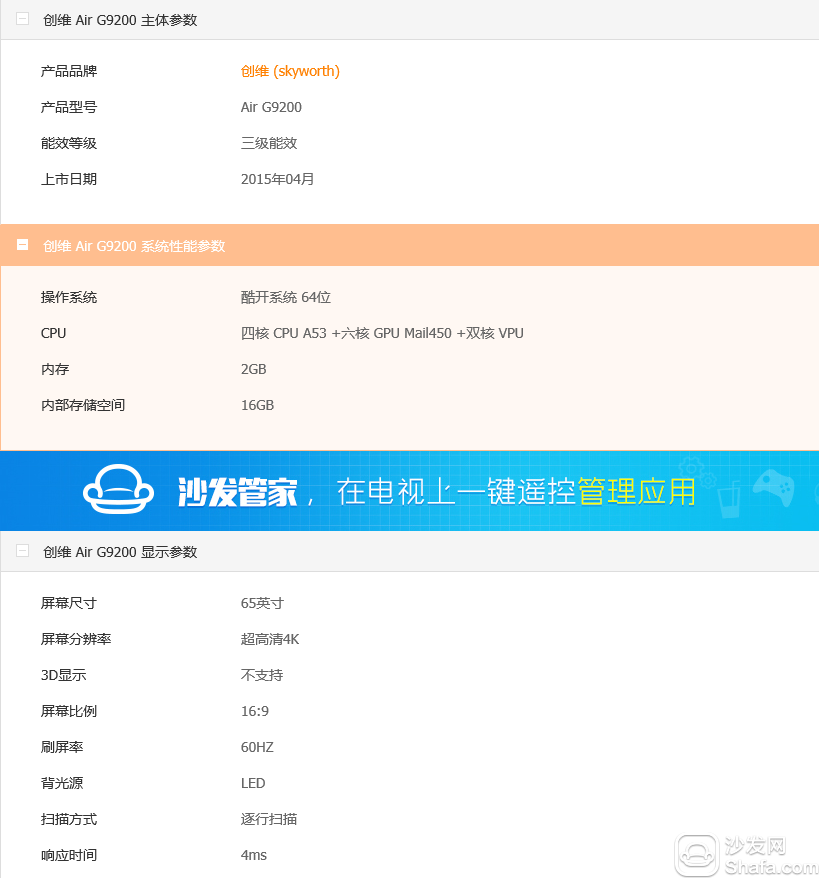Select the 屏幕比例 label
The image size is (819, 878).
(x=69, y=711)
